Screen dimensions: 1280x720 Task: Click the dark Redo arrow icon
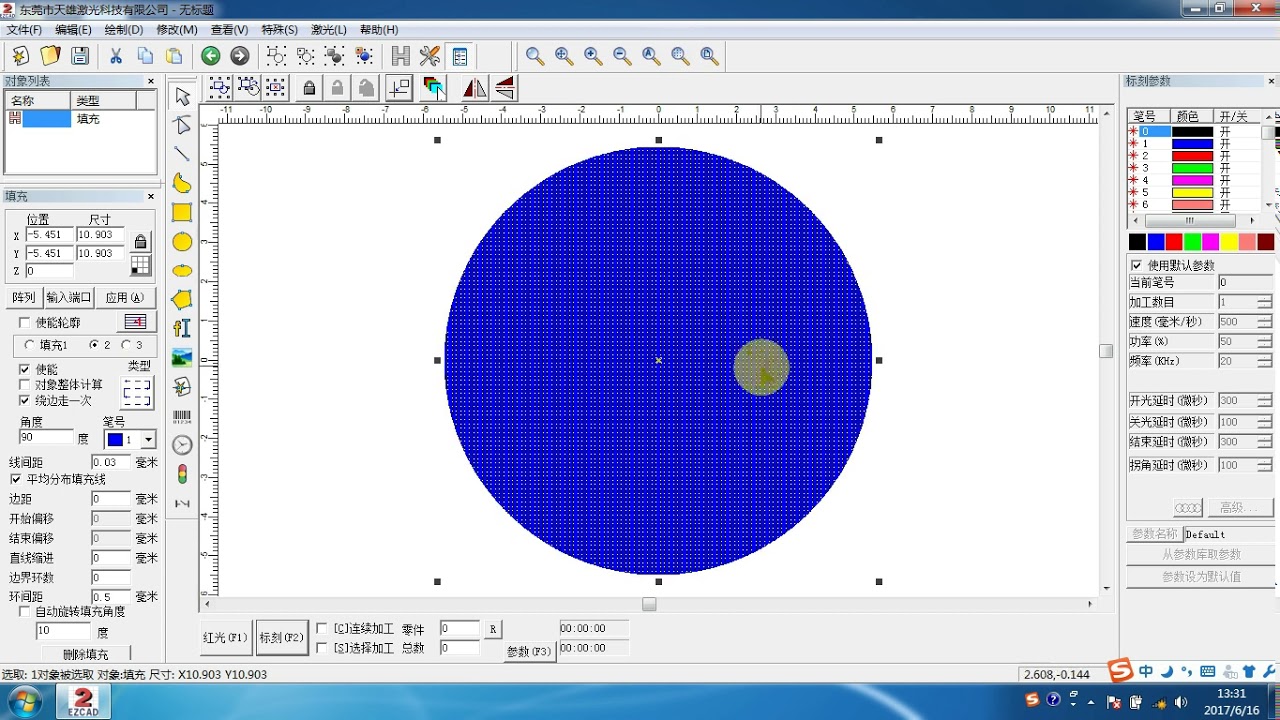[x=239, y=56]
